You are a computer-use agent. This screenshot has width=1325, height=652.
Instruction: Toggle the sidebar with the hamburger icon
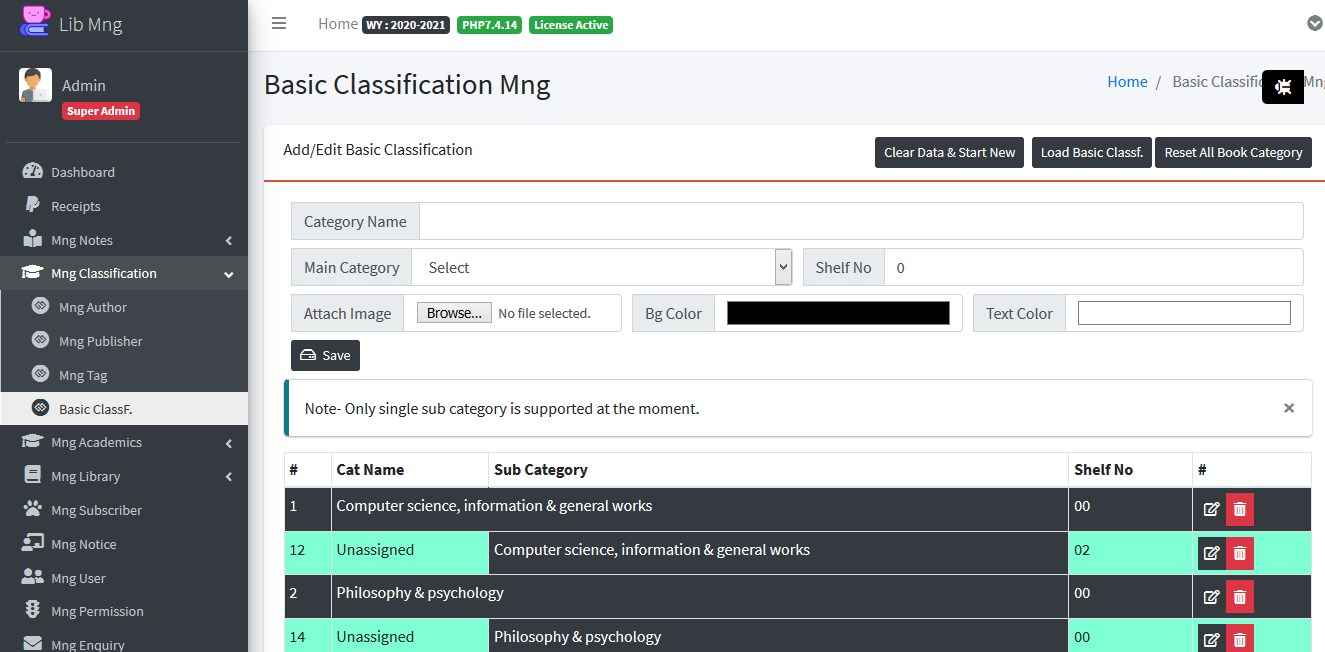click(x=279, y=24)
